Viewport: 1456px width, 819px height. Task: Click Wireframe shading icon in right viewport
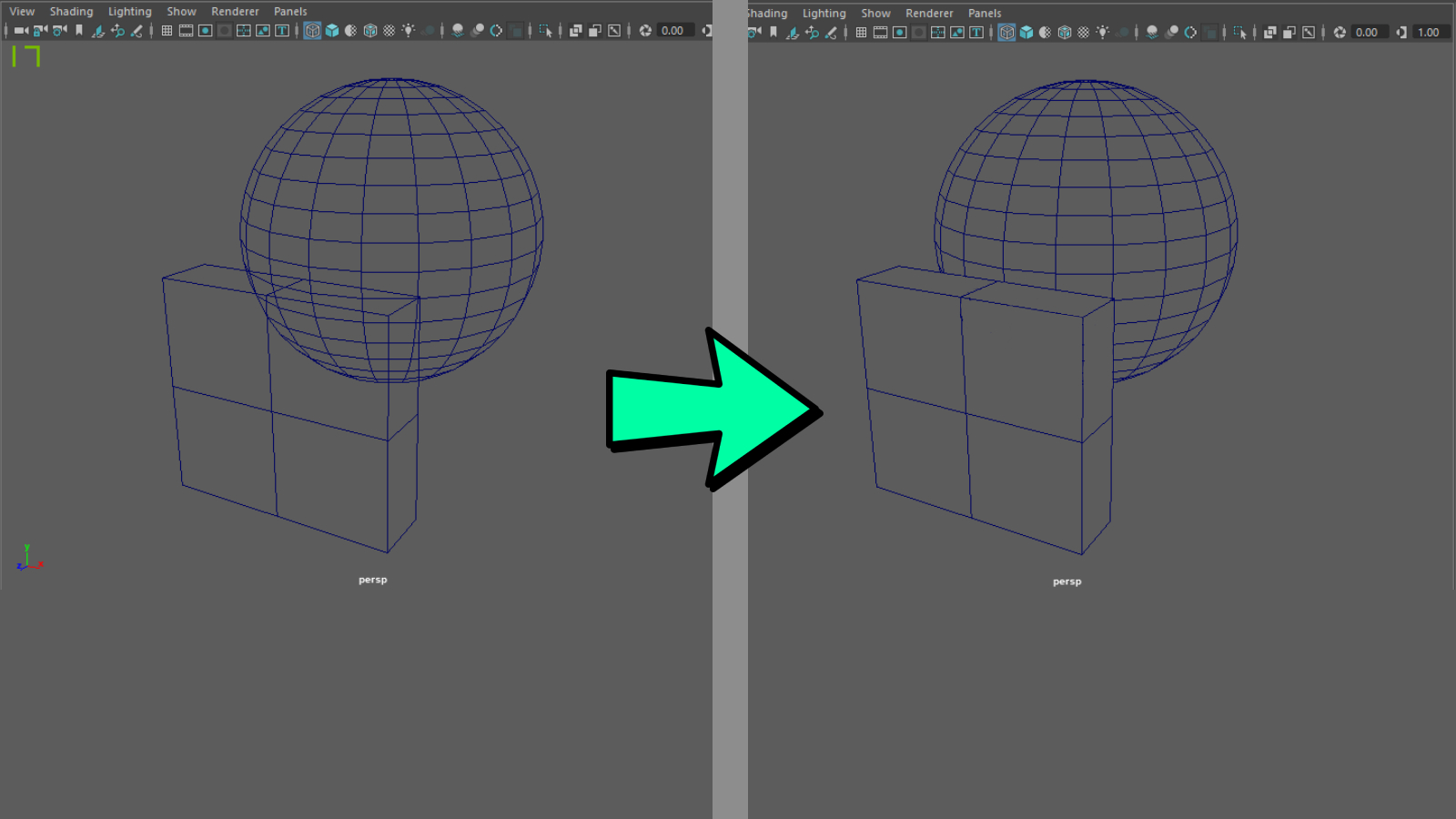pos(1006,32)
